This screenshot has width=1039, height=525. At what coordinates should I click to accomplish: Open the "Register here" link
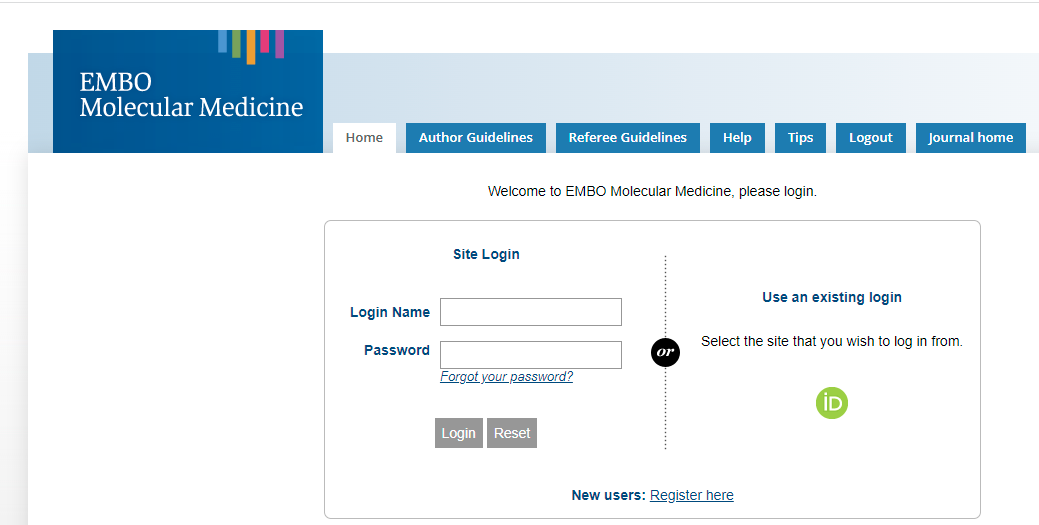tap(691, 495)
